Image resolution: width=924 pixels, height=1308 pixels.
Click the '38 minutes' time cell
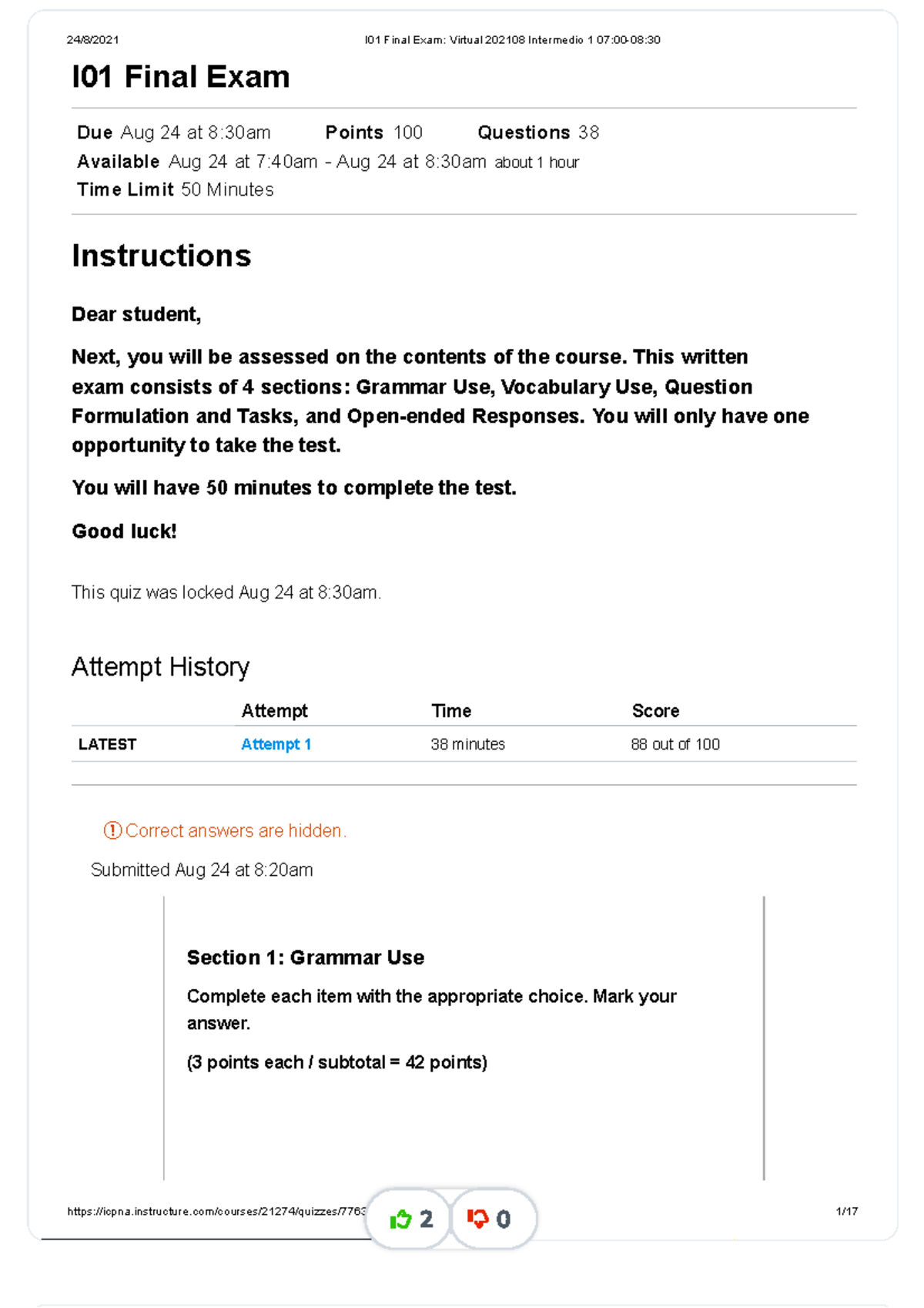tap(468, 744)
